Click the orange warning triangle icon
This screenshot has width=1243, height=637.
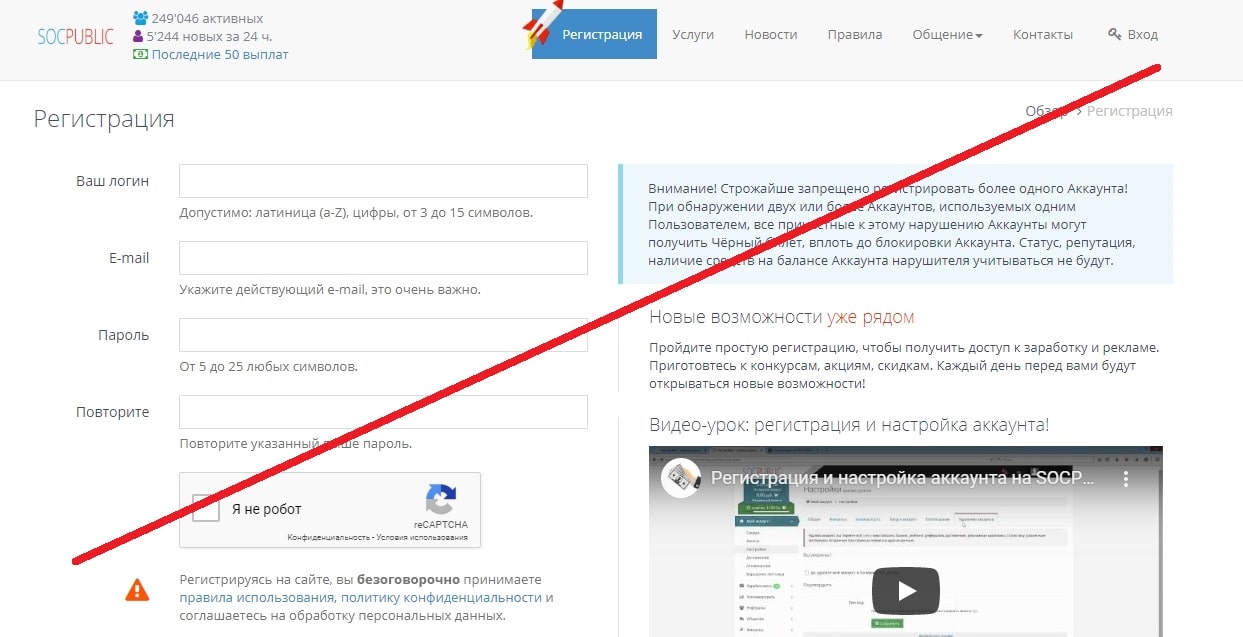(137, 590)
